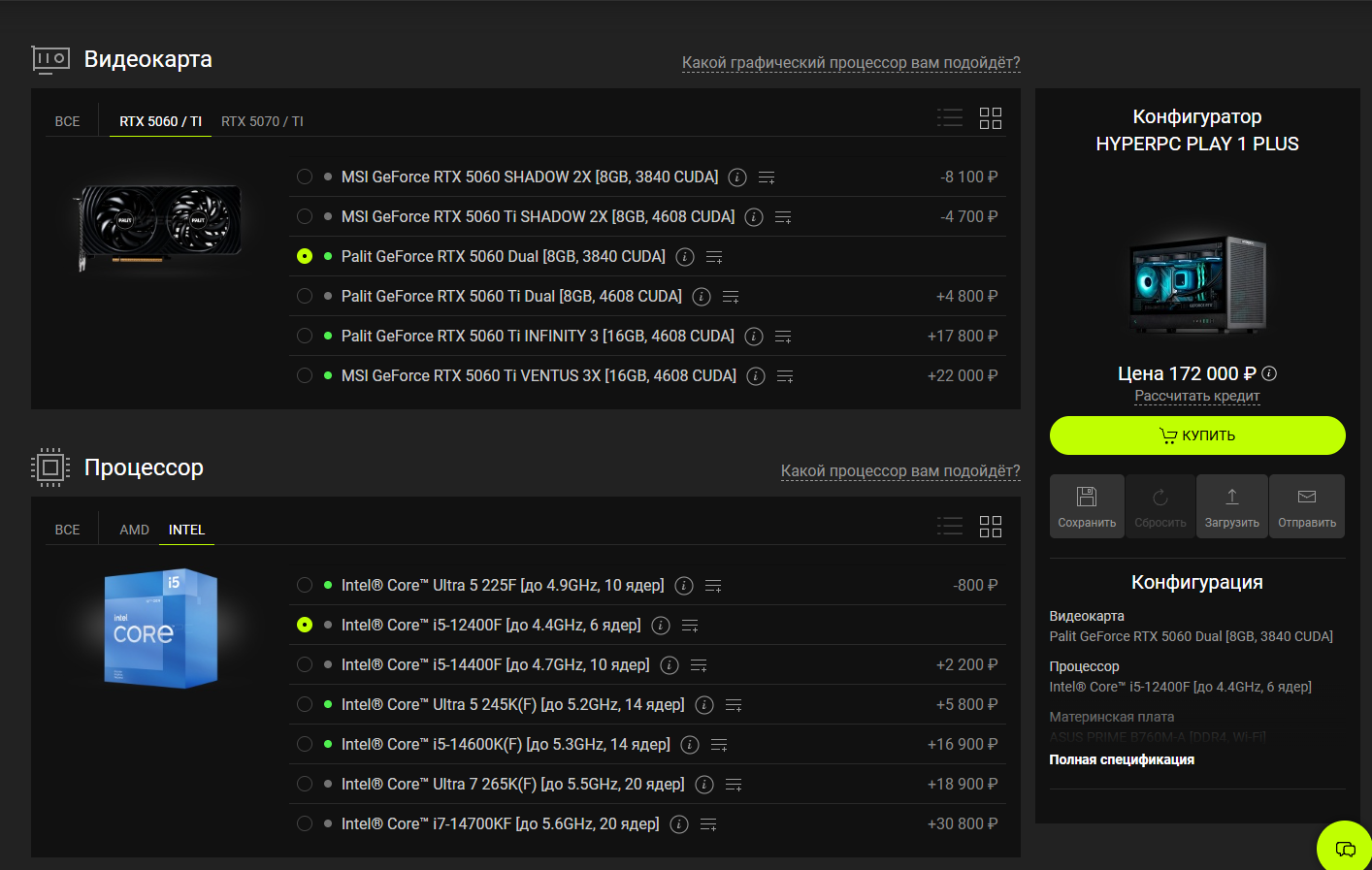Select Intel Core i5-14400F radio button
The width and height of the screenshot is (1372, 870).
click(305, 664)
